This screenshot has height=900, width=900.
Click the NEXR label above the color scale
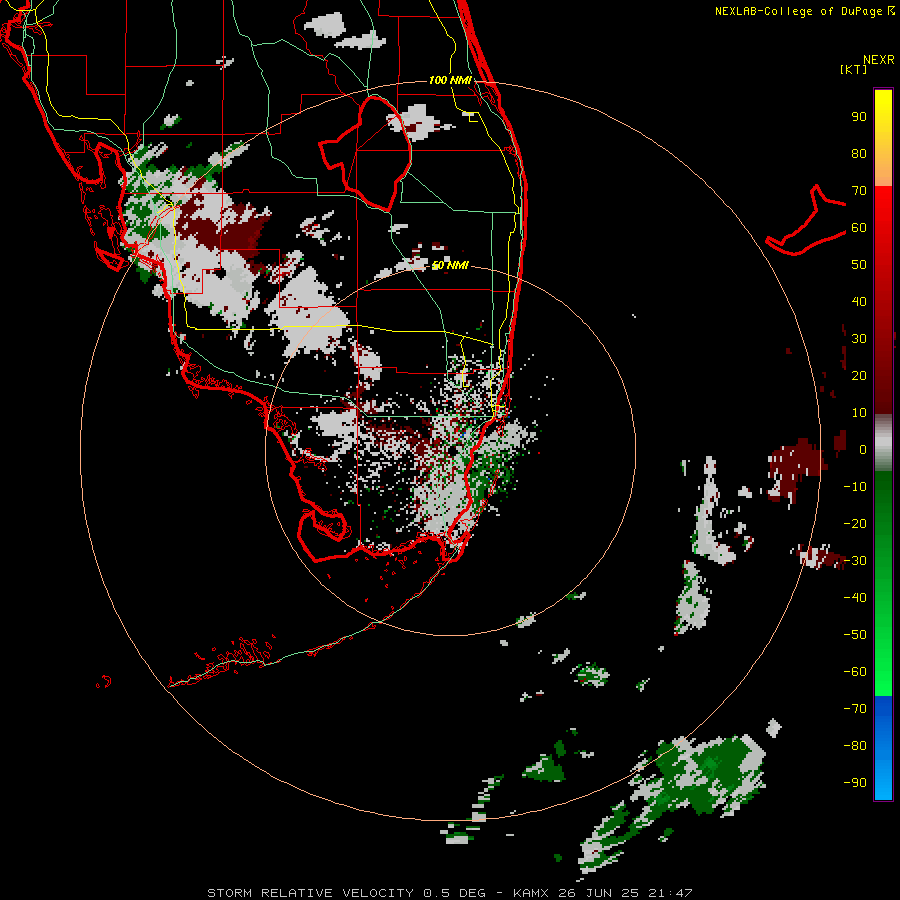(x=879, y=60)
